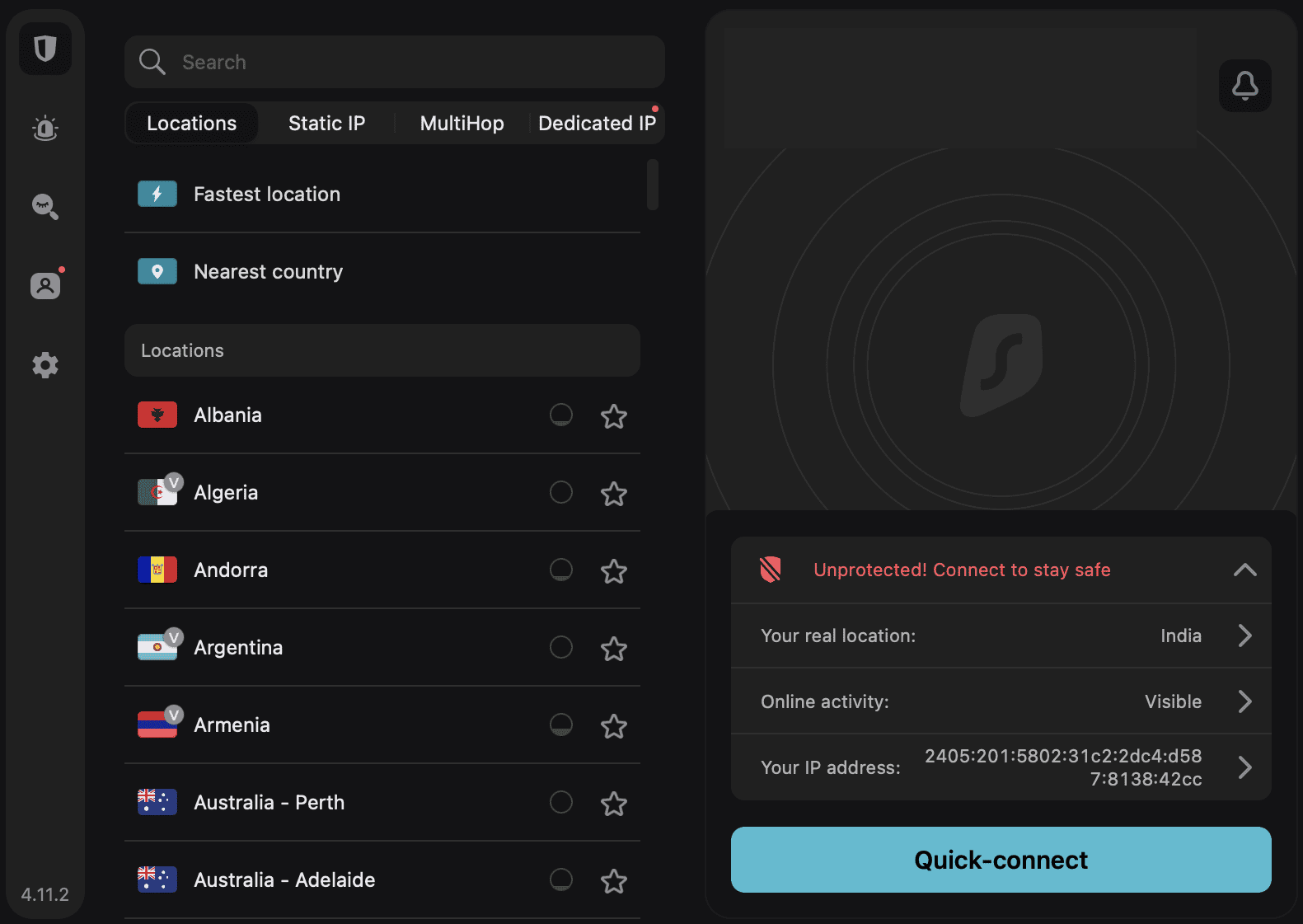Open Online activity details chevron
The width and height of the screenshot is (1303, 924).
coord(1244,701)
